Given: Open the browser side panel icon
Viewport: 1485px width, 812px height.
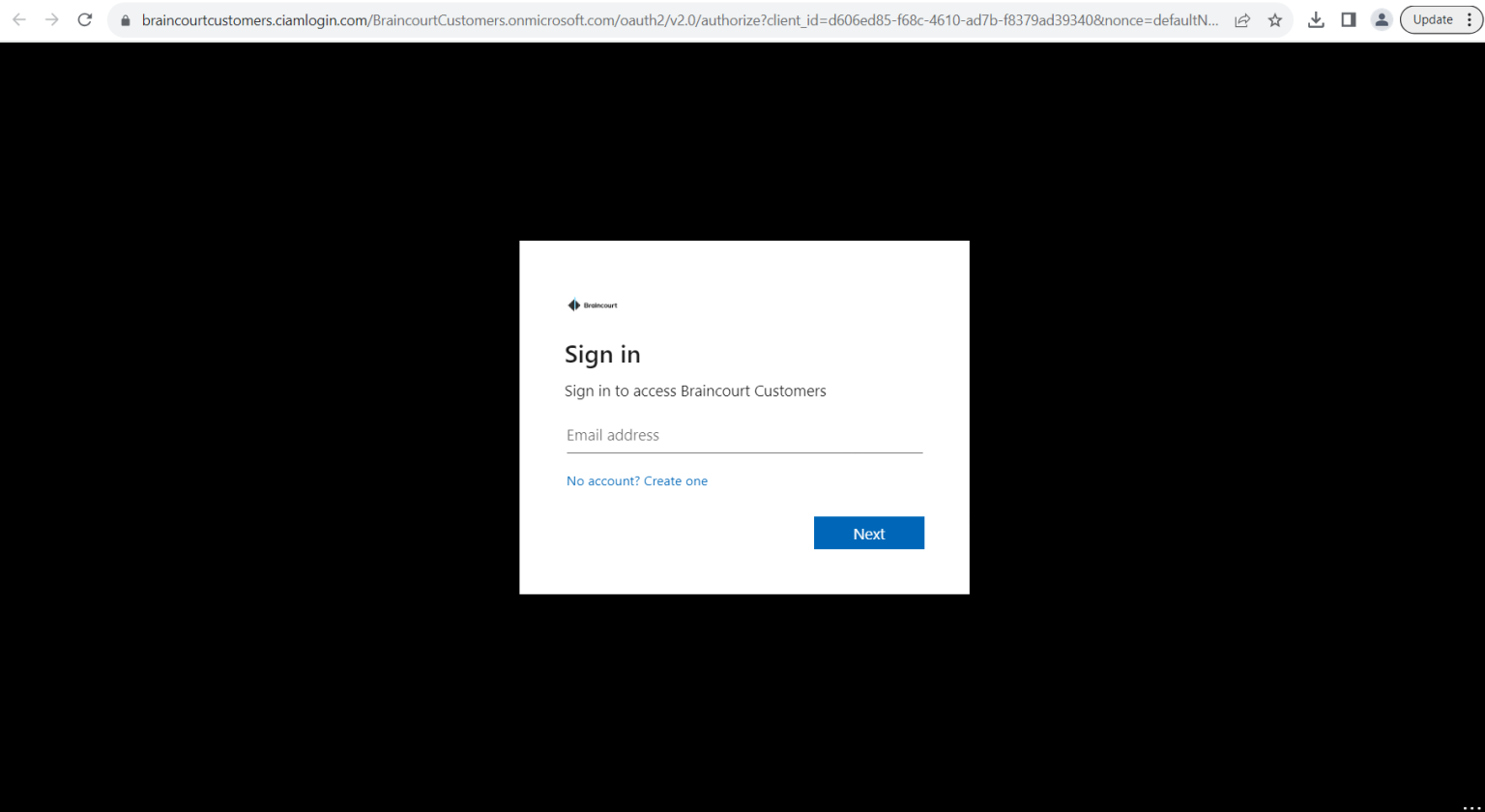Looking at the screenshot, I should [x=1349, y=19].
